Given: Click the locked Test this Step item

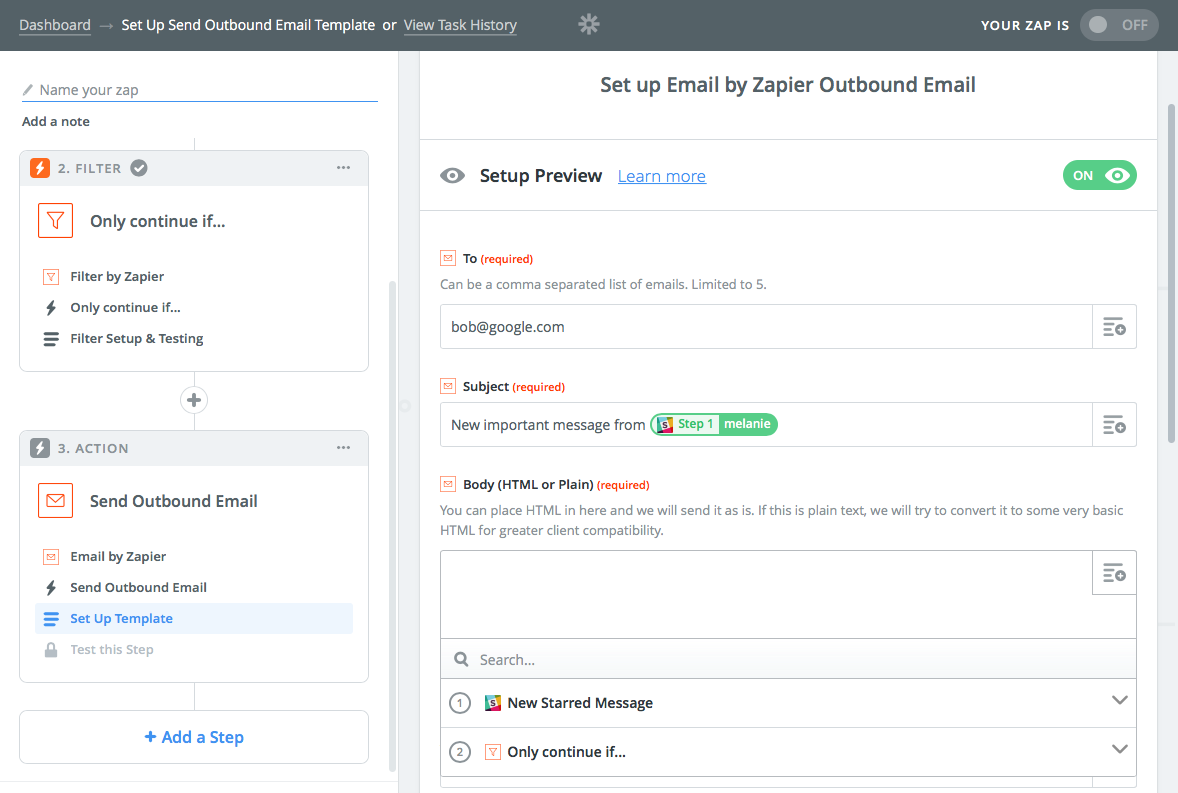Looking at the screenshot, I should (x=112, y=650).
